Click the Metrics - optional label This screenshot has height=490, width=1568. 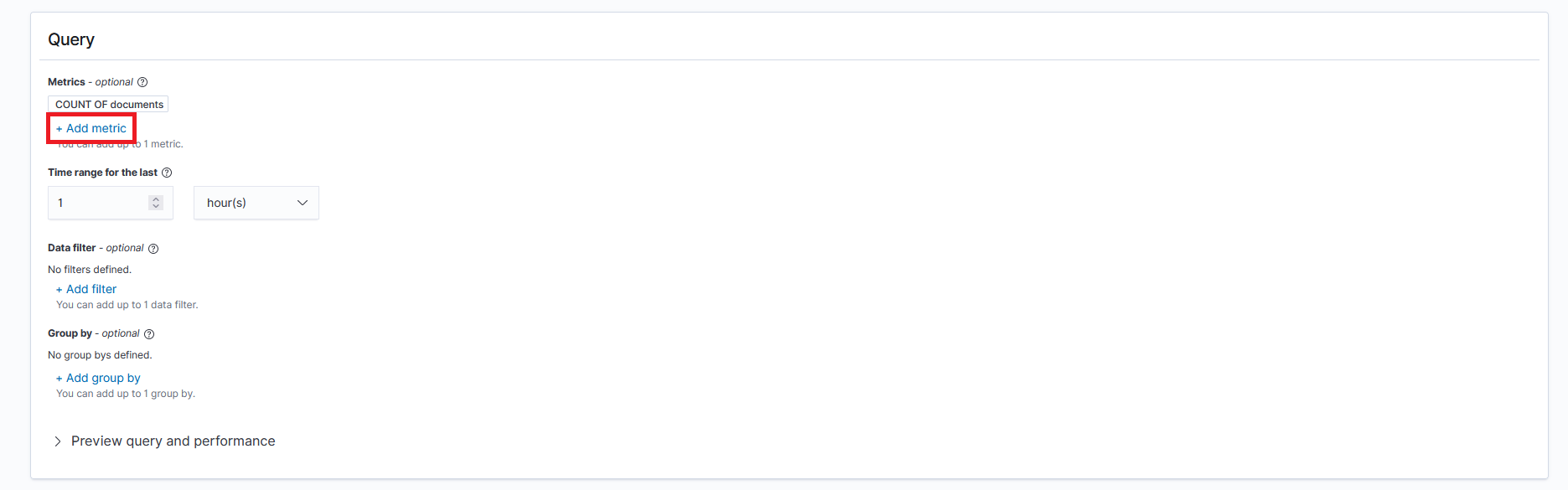[91, 82]
